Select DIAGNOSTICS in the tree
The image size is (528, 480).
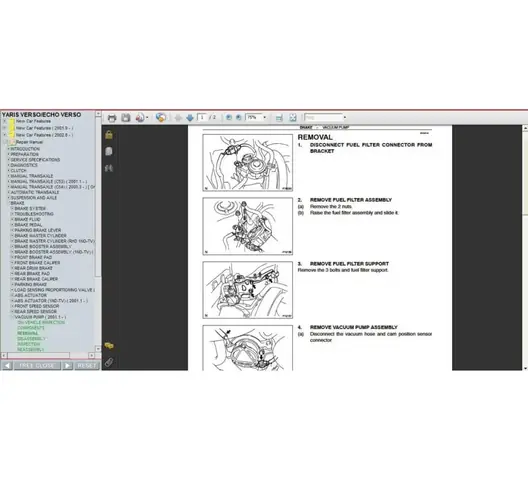click(24, 165)
